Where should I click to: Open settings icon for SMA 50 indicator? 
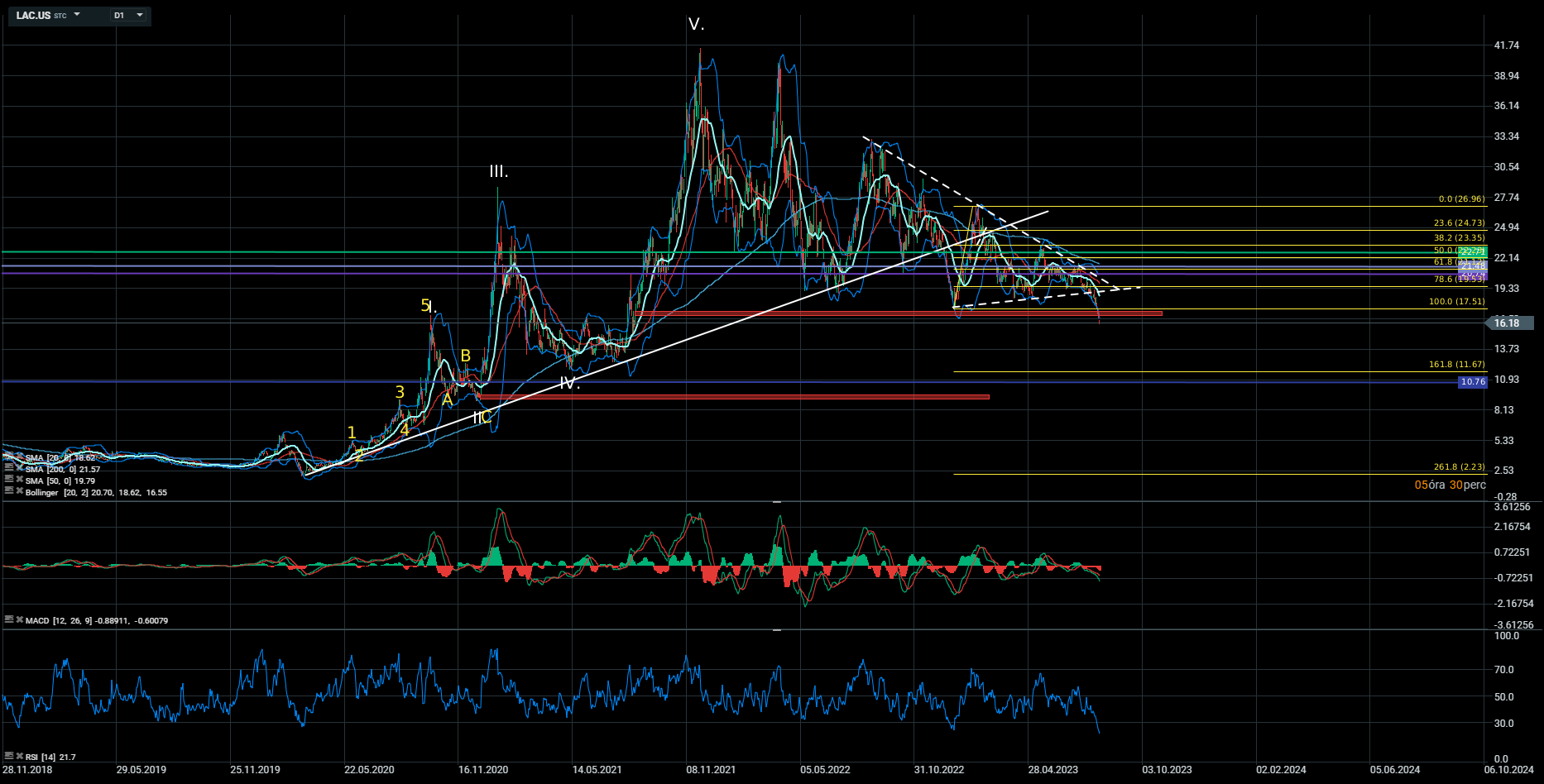click(x=9, y=480)
